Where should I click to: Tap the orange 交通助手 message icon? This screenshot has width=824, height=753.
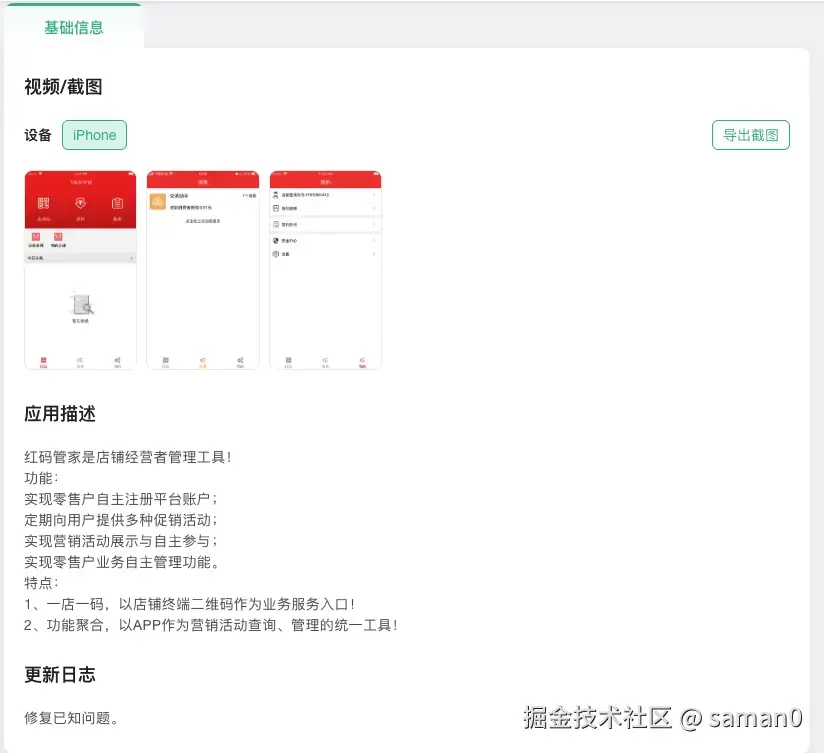156,201
